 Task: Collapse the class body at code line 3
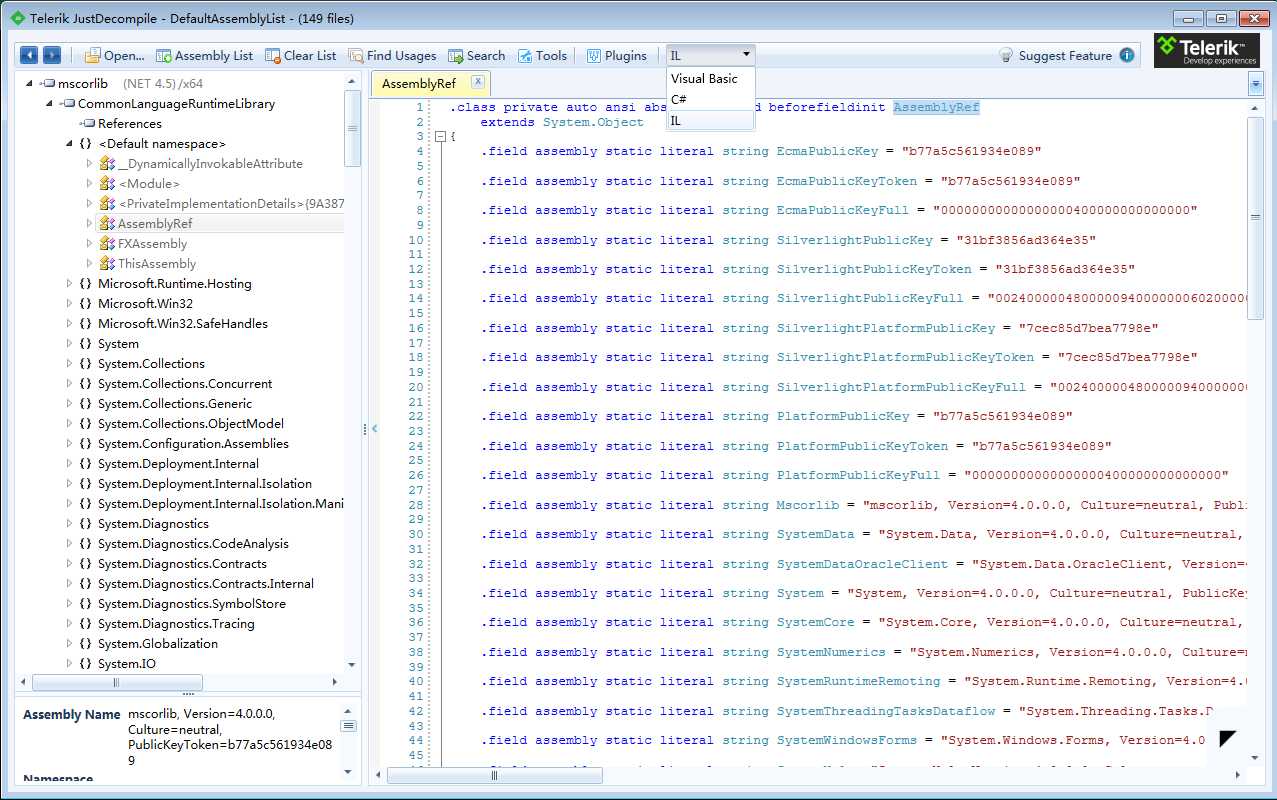[x=439, y=136]
